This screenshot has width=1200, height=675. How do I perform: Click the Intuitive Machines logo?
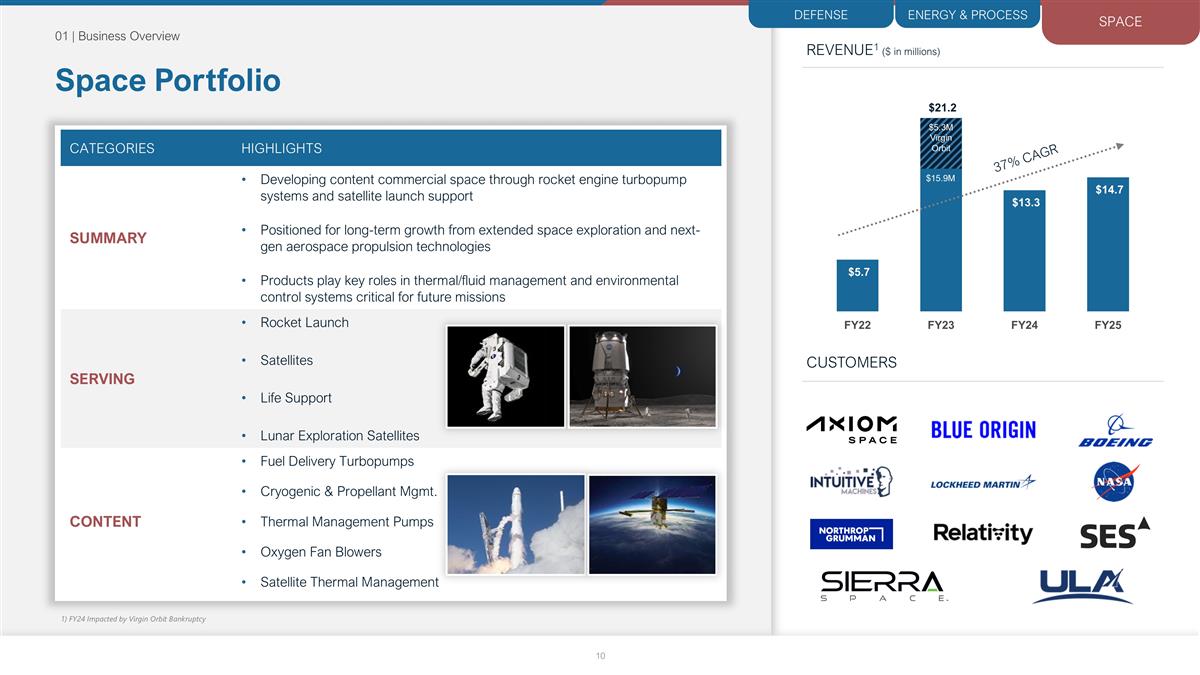pos(851,481)
